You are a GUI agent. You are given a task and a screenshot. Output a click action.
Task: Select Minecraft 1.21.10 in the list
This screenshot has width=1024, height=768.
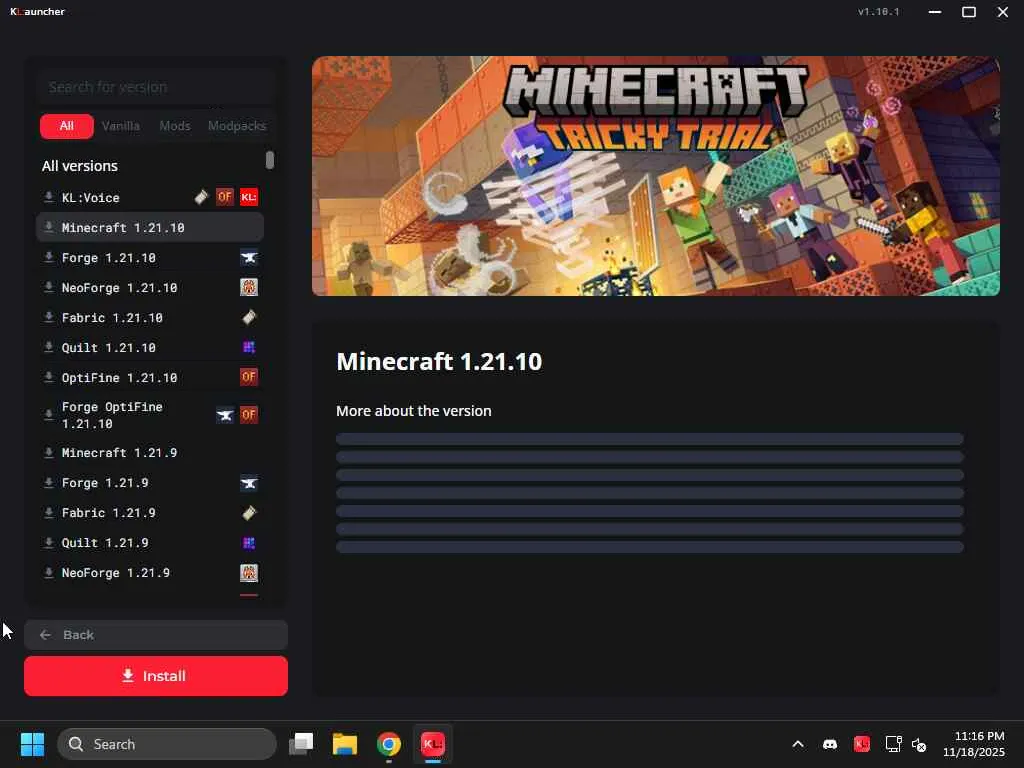[150, 227]
